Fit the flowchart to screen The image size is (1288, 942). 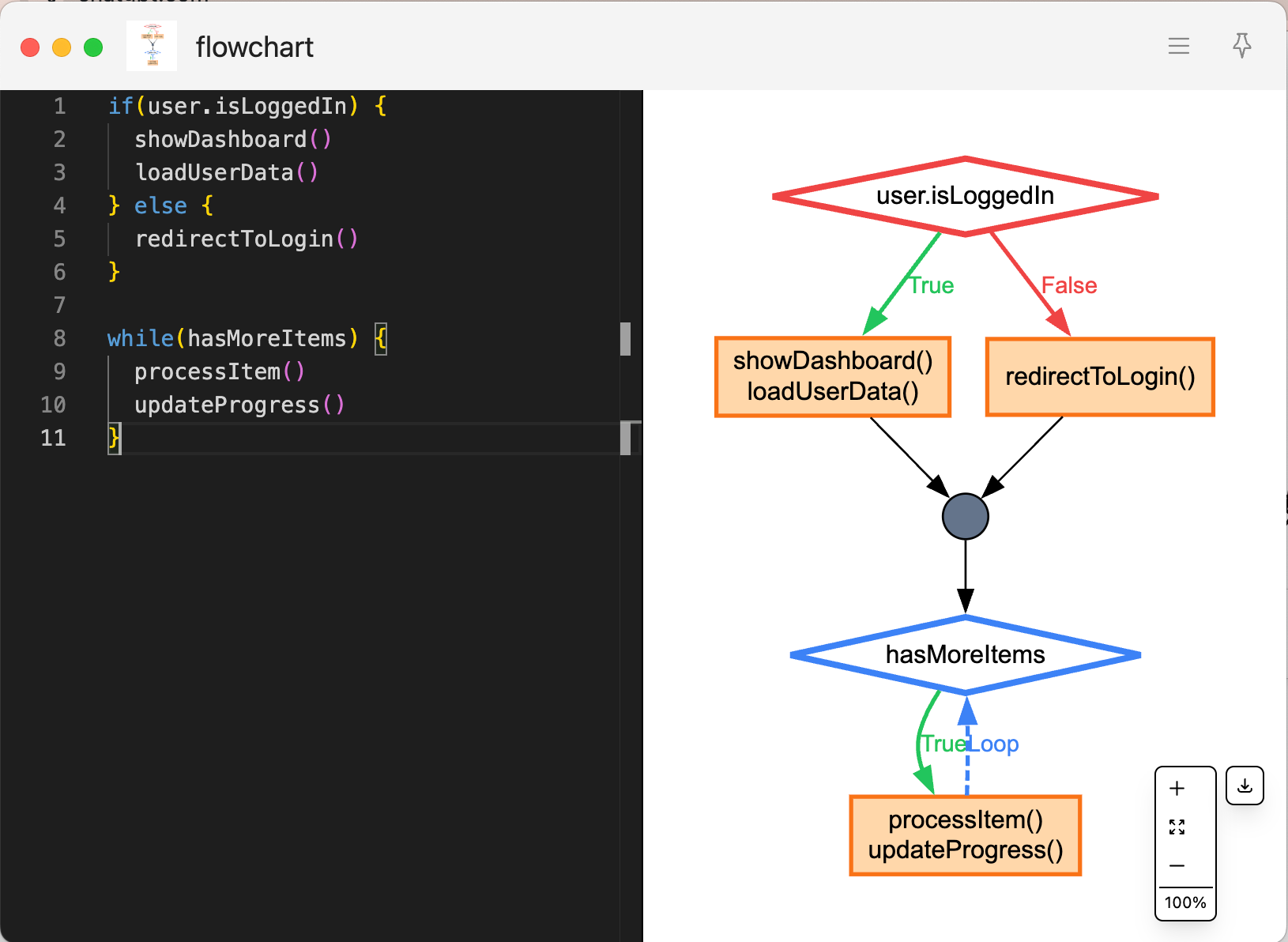(x=1177, y=827)
